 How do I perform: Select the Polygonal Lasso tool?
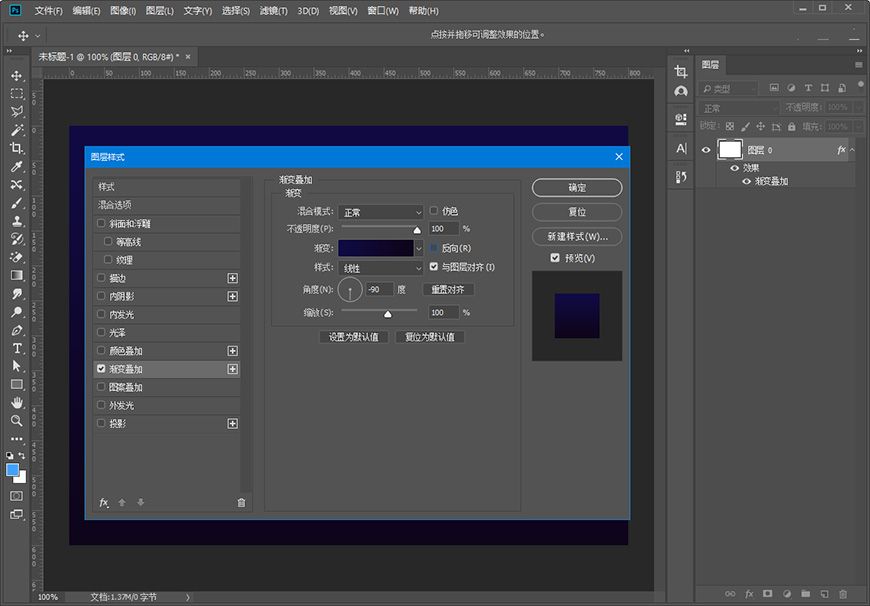[17, 112]
